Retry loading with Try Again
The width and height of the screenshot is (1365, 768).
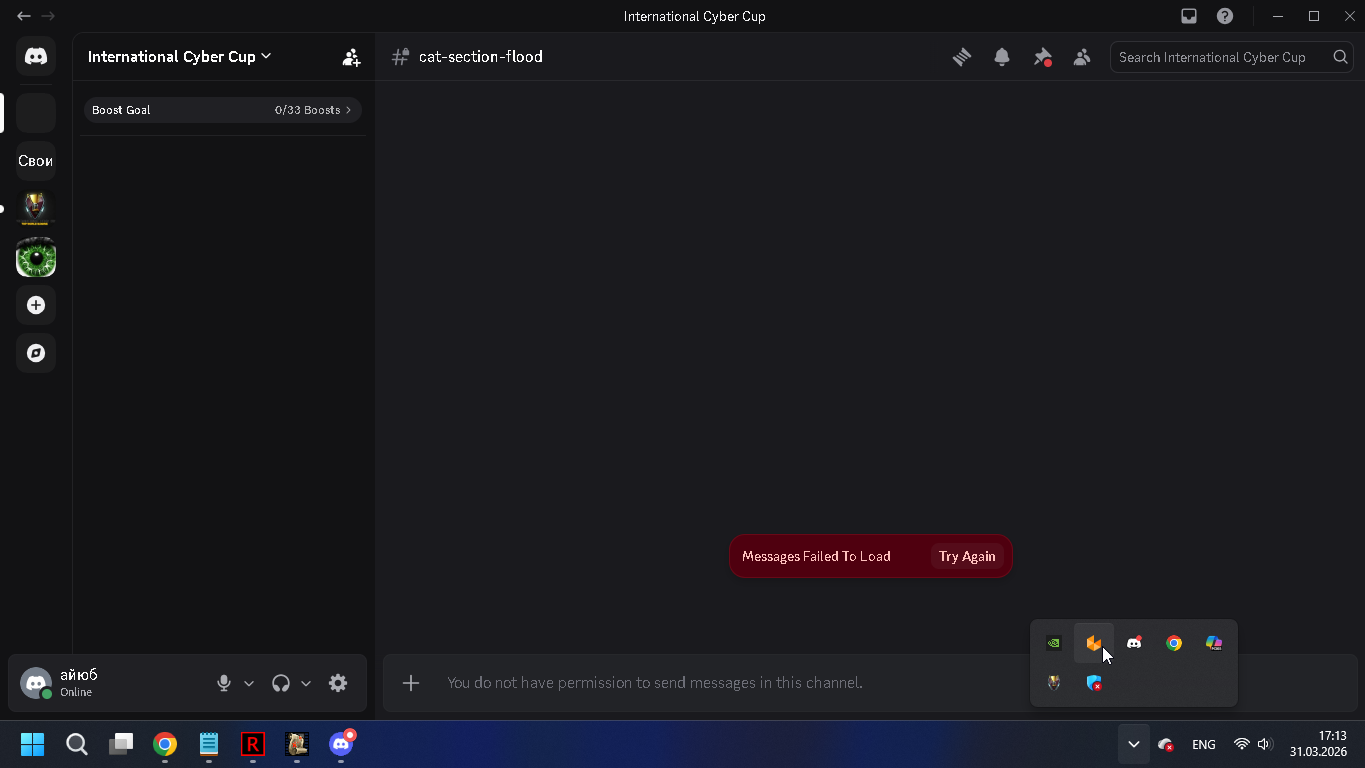coord(967,556)
